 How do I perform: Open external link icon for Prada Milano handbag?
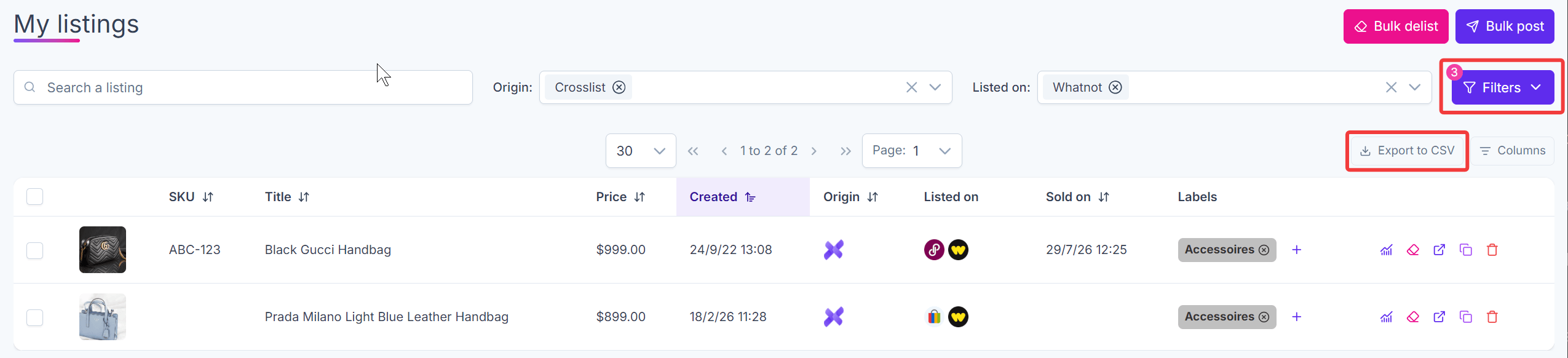tap(1439, 317)
